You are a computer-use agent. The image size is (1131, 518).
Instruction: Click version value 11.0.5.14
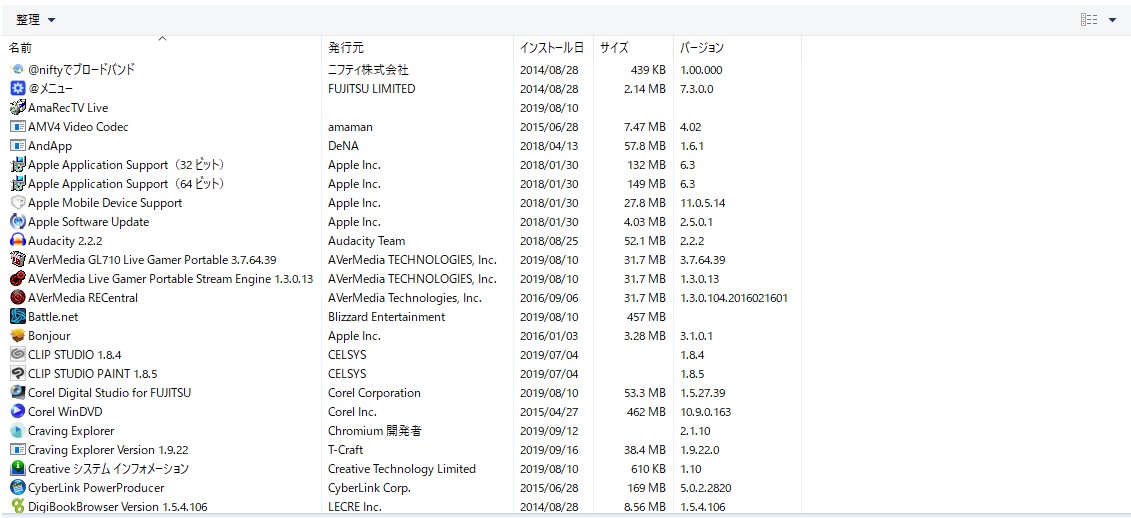[x=703, y=203]
